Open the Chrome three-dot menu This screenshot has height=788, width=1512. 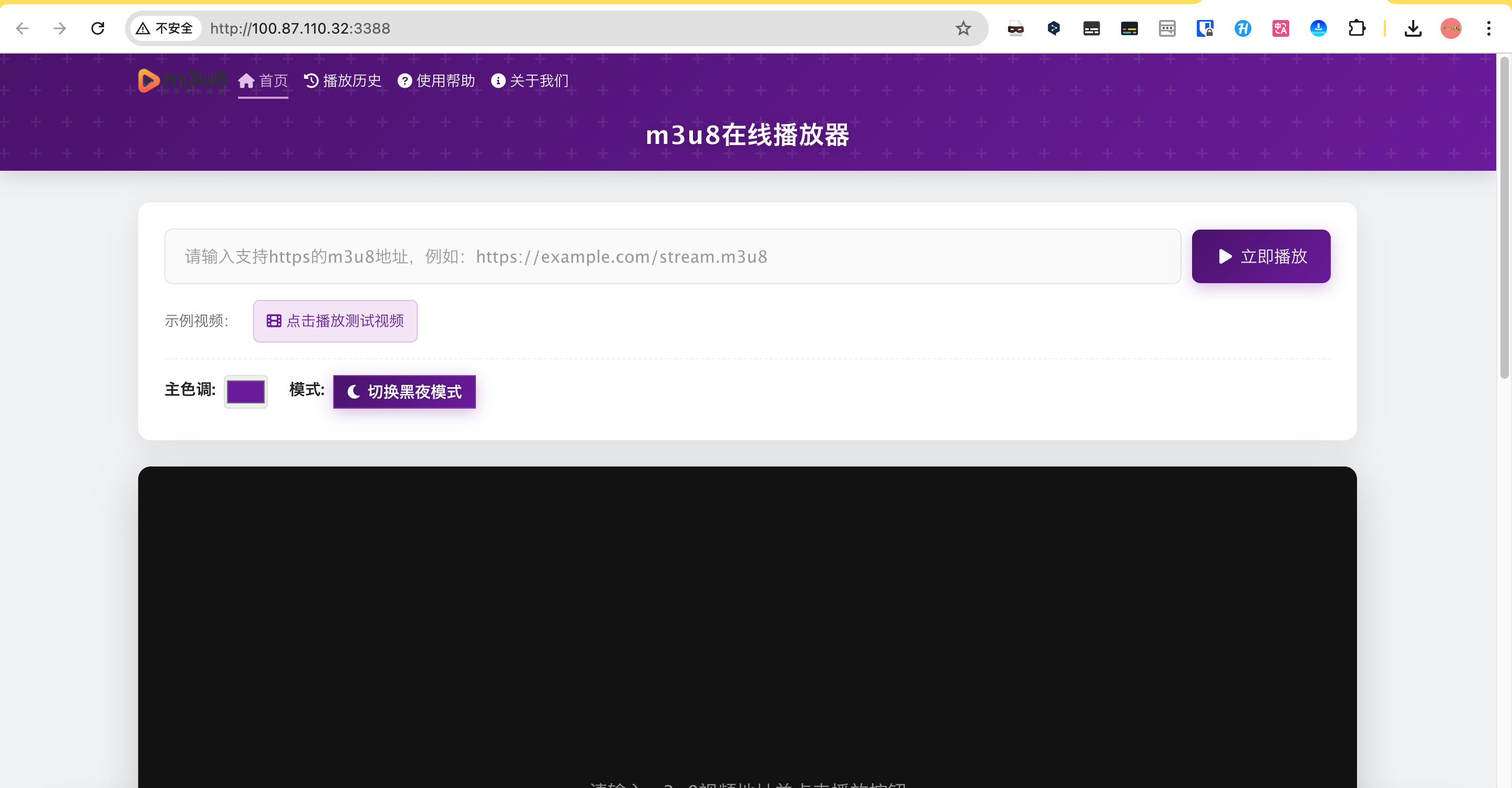(x=1488, y=28)
